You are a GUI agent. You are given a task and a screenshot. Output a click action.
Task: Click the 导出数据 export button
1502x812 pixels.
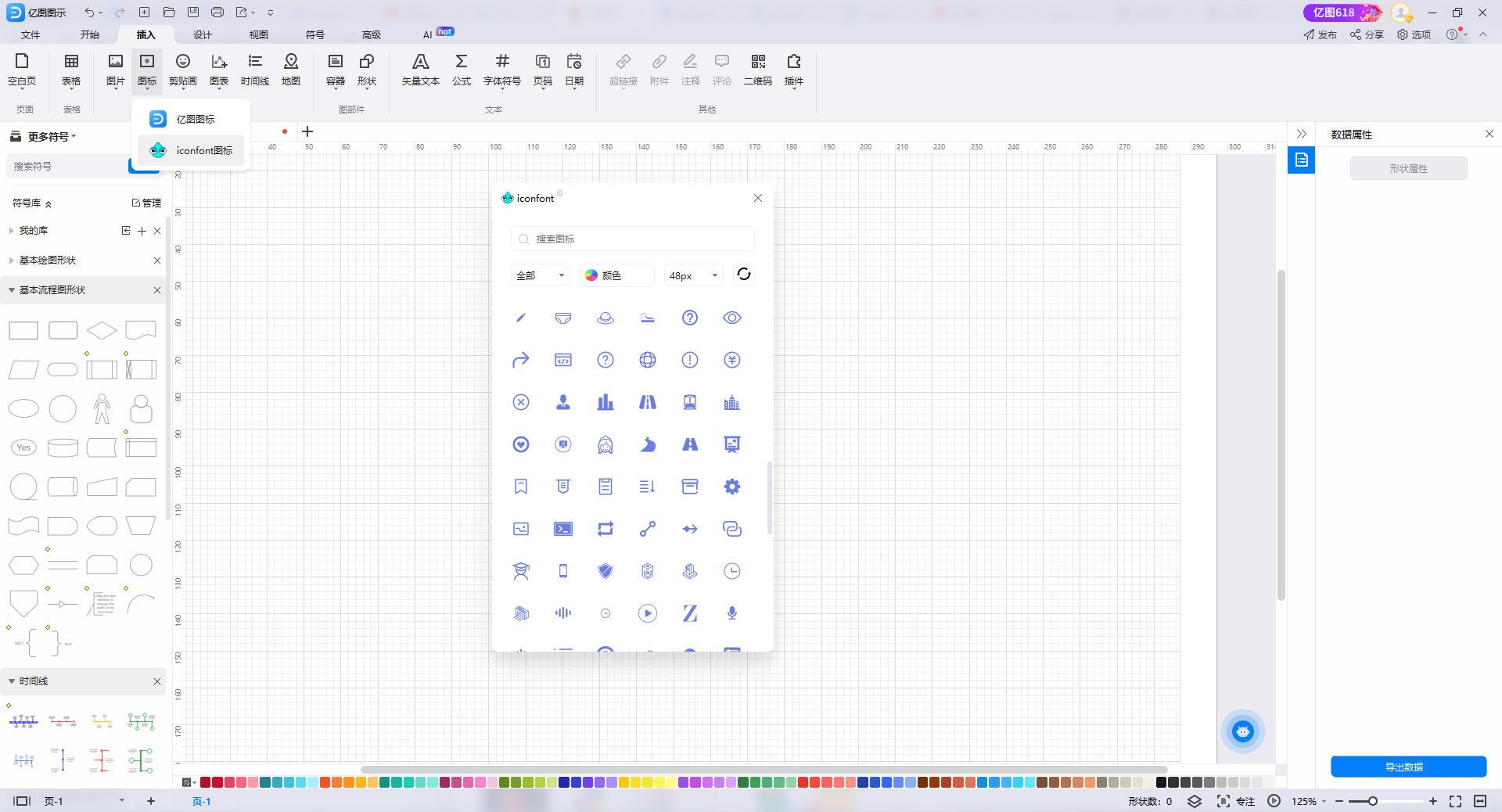(1408, 767)
